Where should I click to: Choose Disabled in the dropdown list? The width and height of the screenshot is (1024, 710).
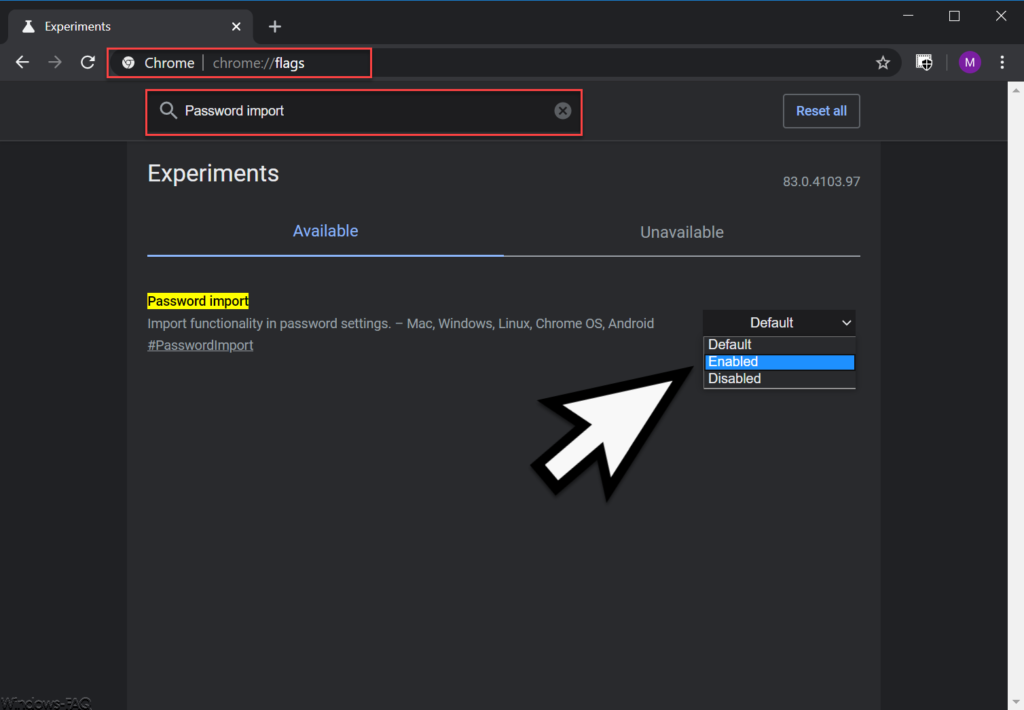coord(779,379)
